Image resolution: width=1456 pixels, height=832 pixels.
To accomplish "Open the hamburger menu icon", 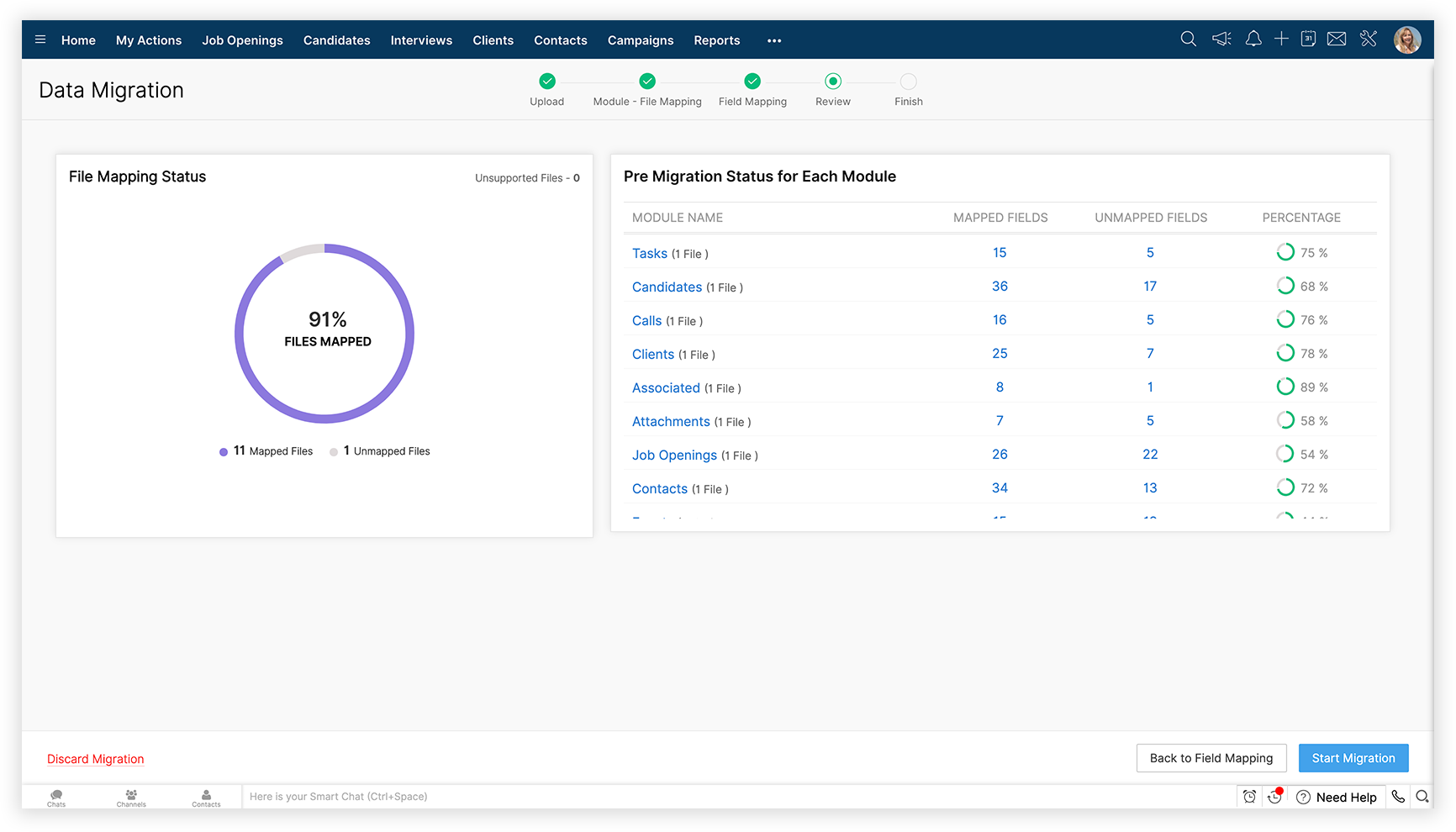I will point(40,39).
